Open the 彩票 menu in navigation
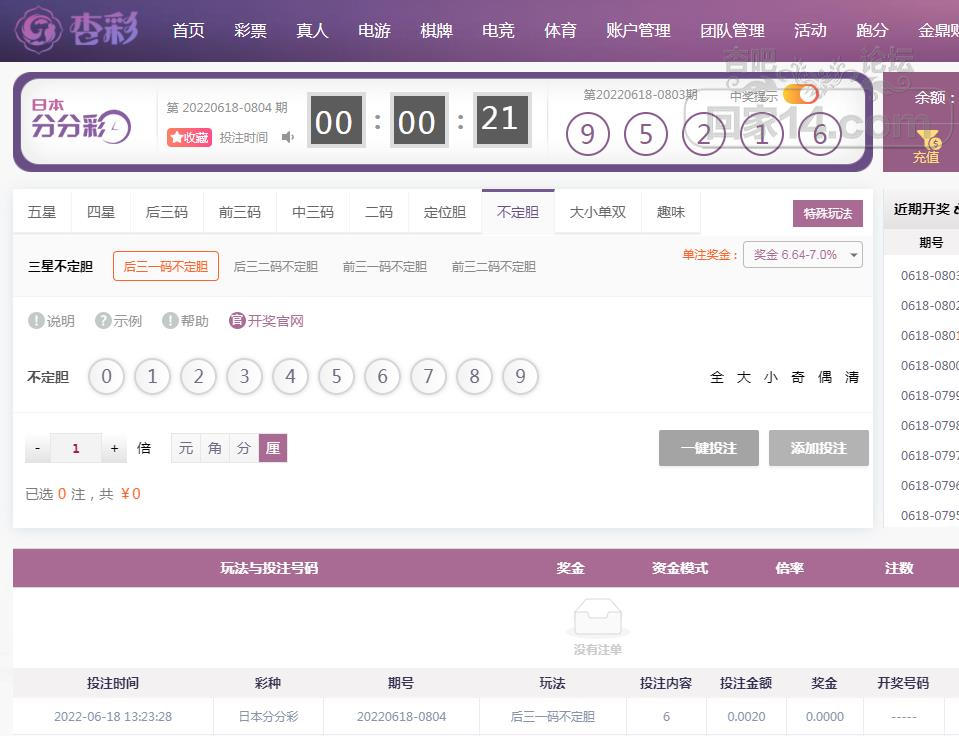 click(x=250, y=30)
